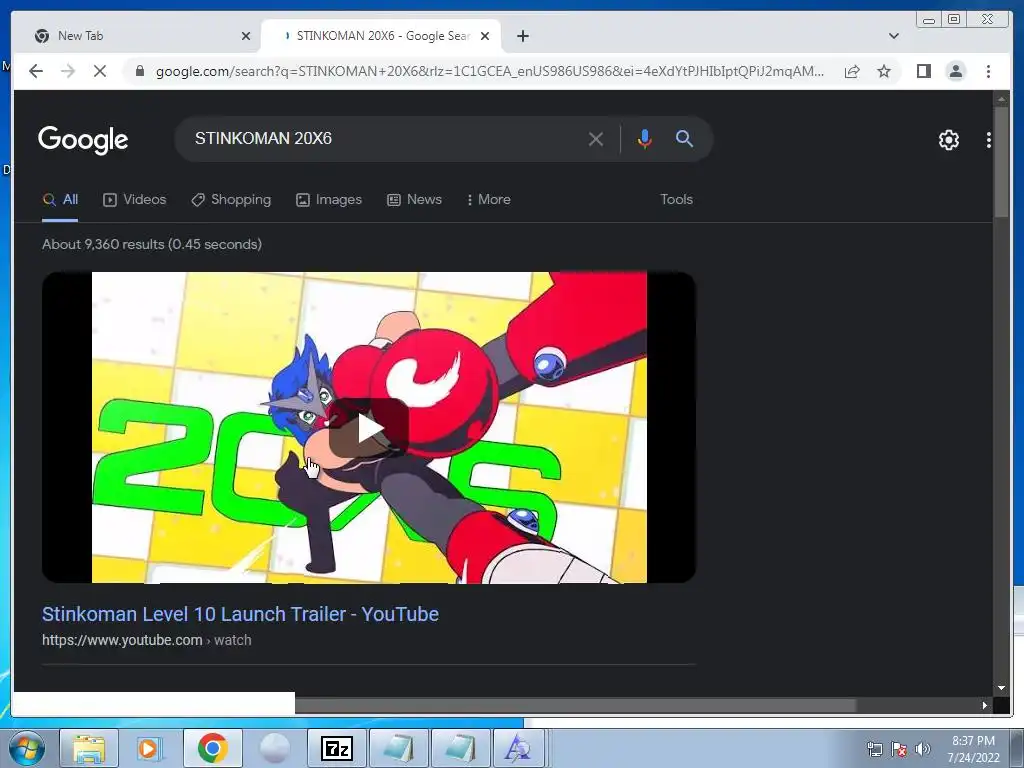The width and height of the screenshot is (1024, 768).
Task: Launch Windows Media Player from taskbar
Action: pyautogui.click(x=150, y=748)
